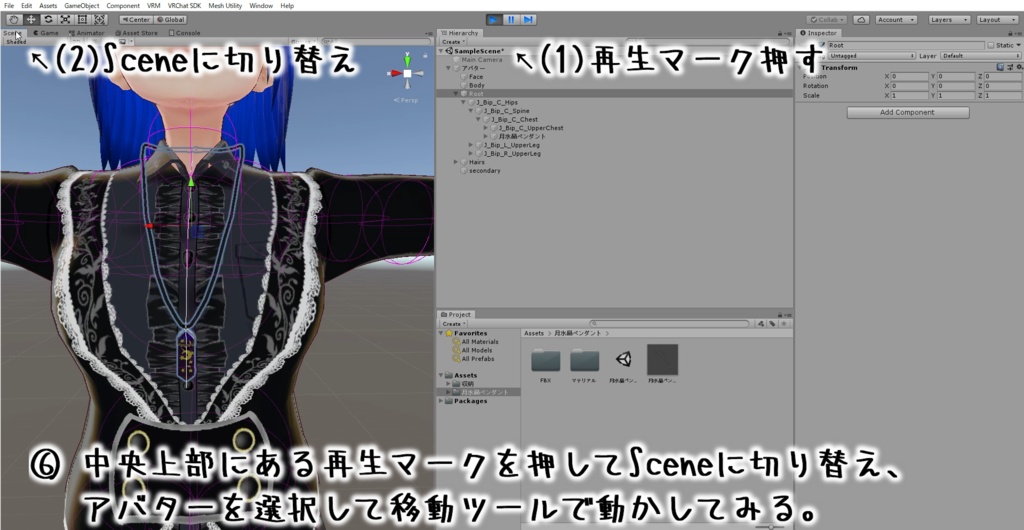
Task: Toggle the Global handle rotation button
Action: click(x=169, y=20)
